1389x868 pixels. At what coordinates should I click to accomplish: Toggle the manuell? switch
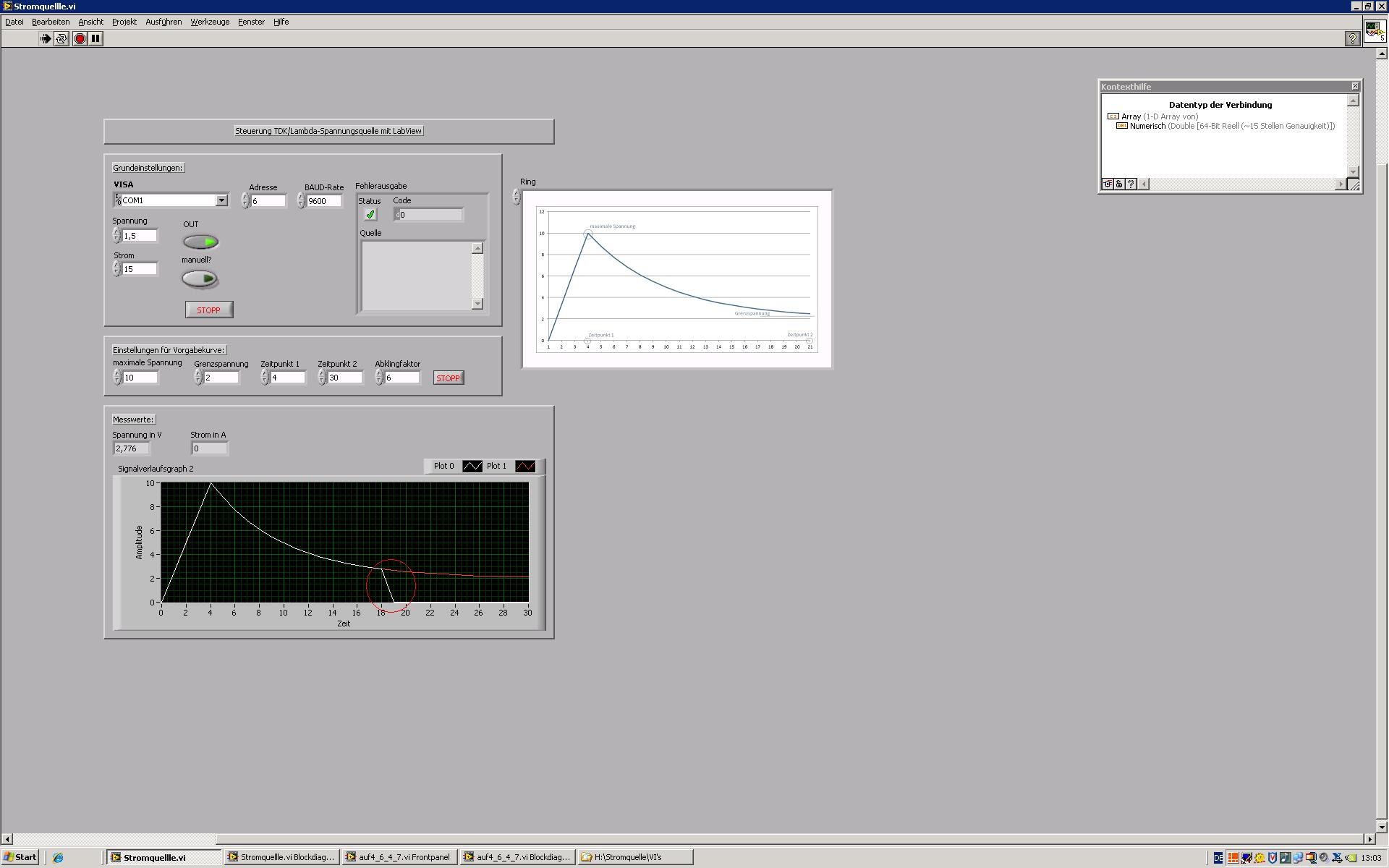click(x=200, y=278)
